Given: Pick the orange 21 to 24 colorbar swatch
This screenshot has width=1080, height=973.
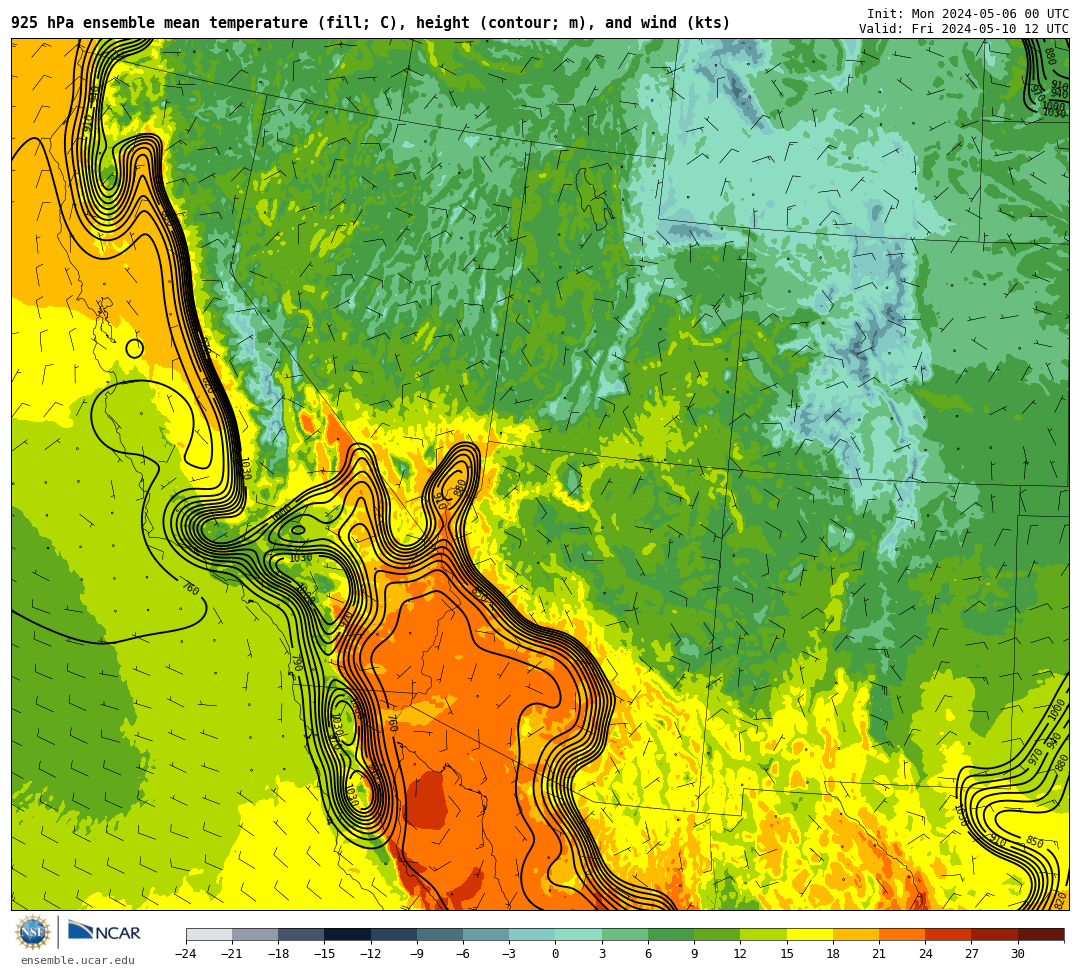Looking at the screenshot, I should [902, 934].
